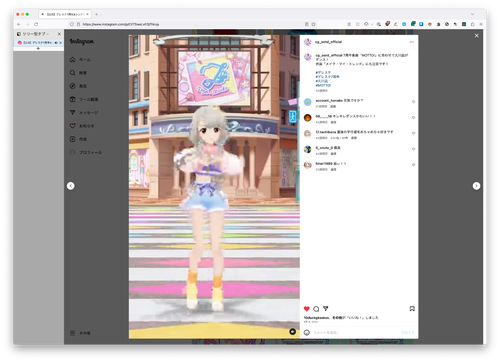Close the Instagram browser tab
Viewport: 500px width, 362px height.
pos(88,14)
